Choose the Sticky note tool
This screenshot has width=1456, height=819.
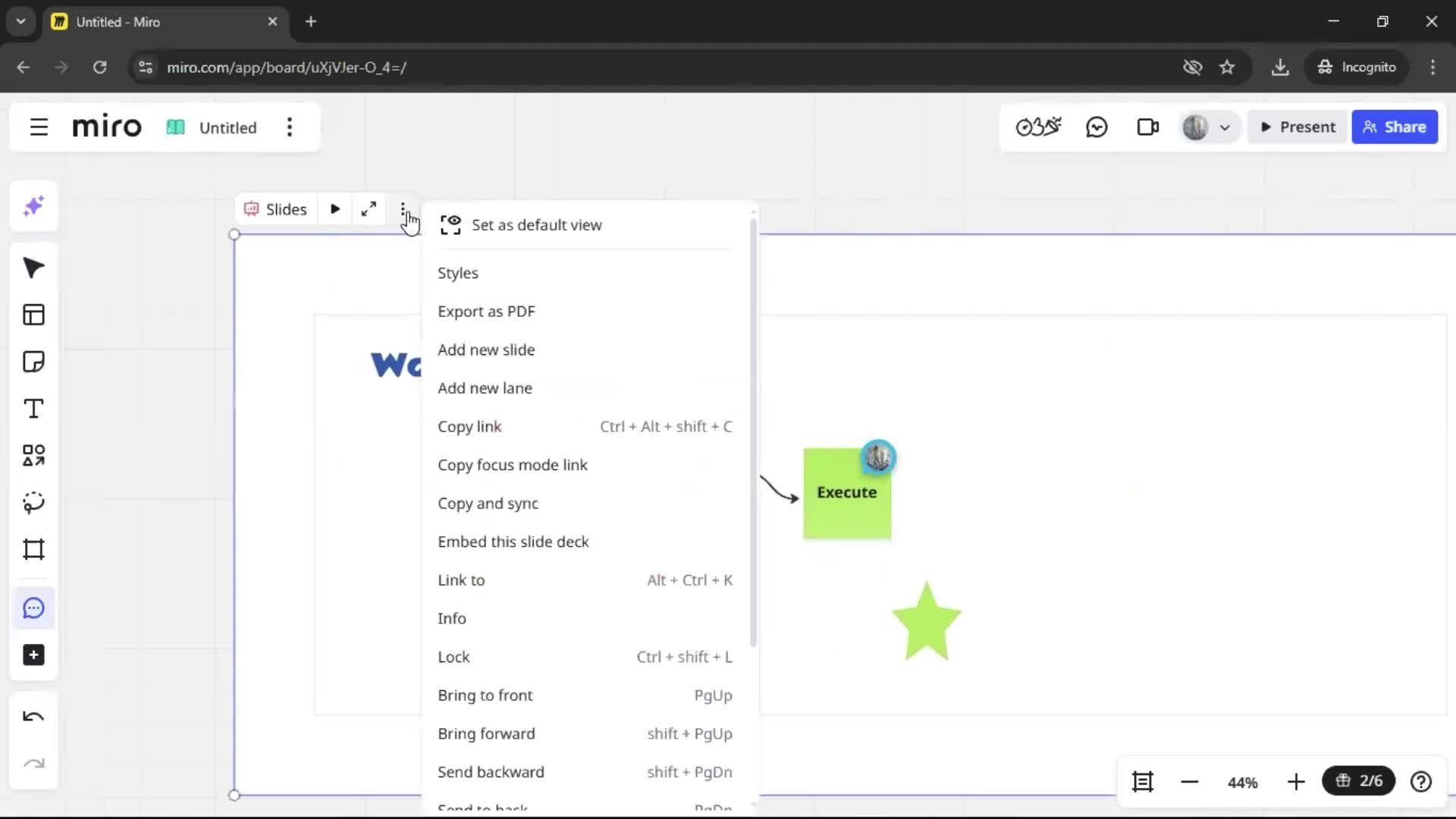(x=33, y=362)
